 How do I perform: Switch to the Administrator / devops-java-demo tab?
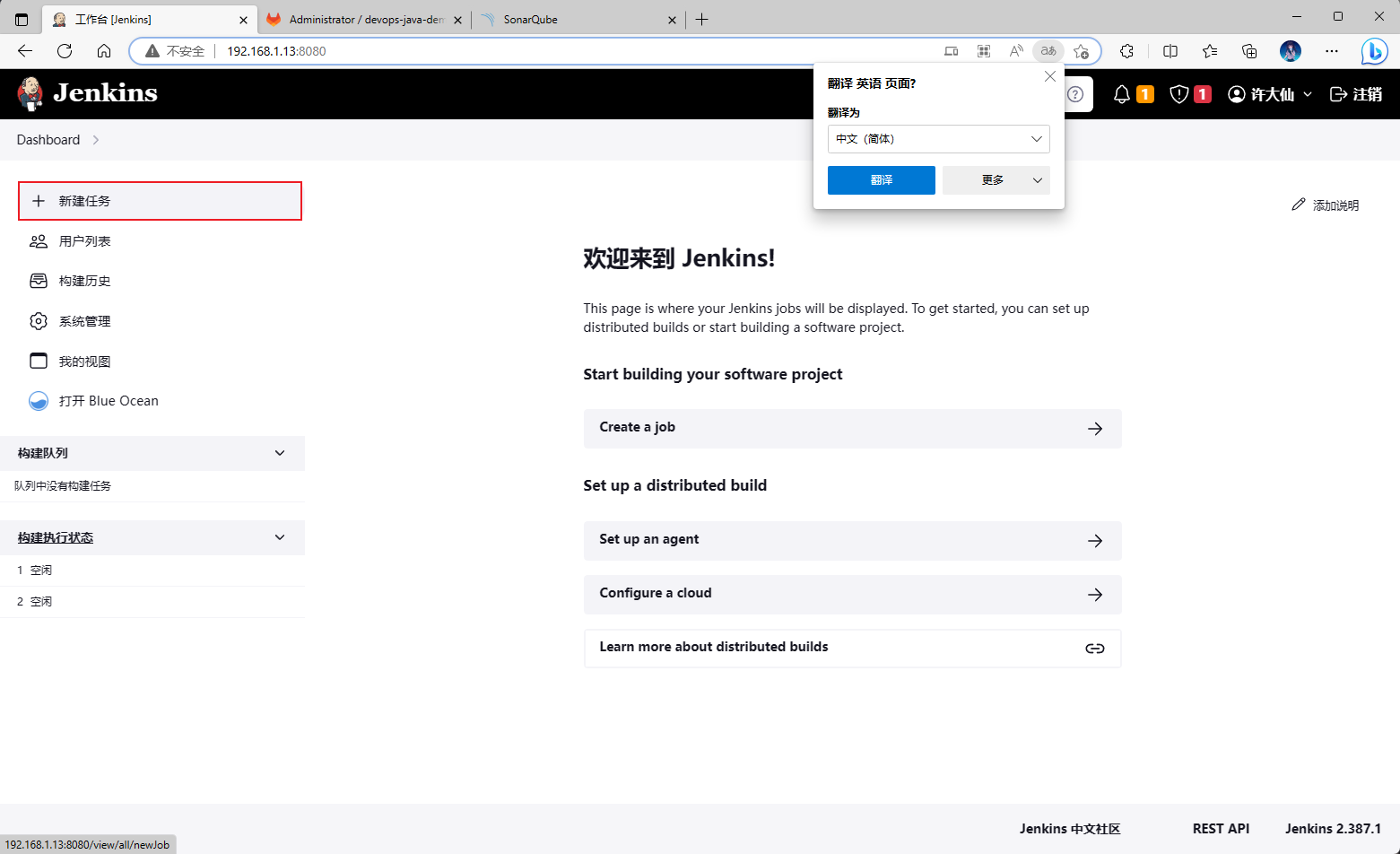click(x=366, y=20)
